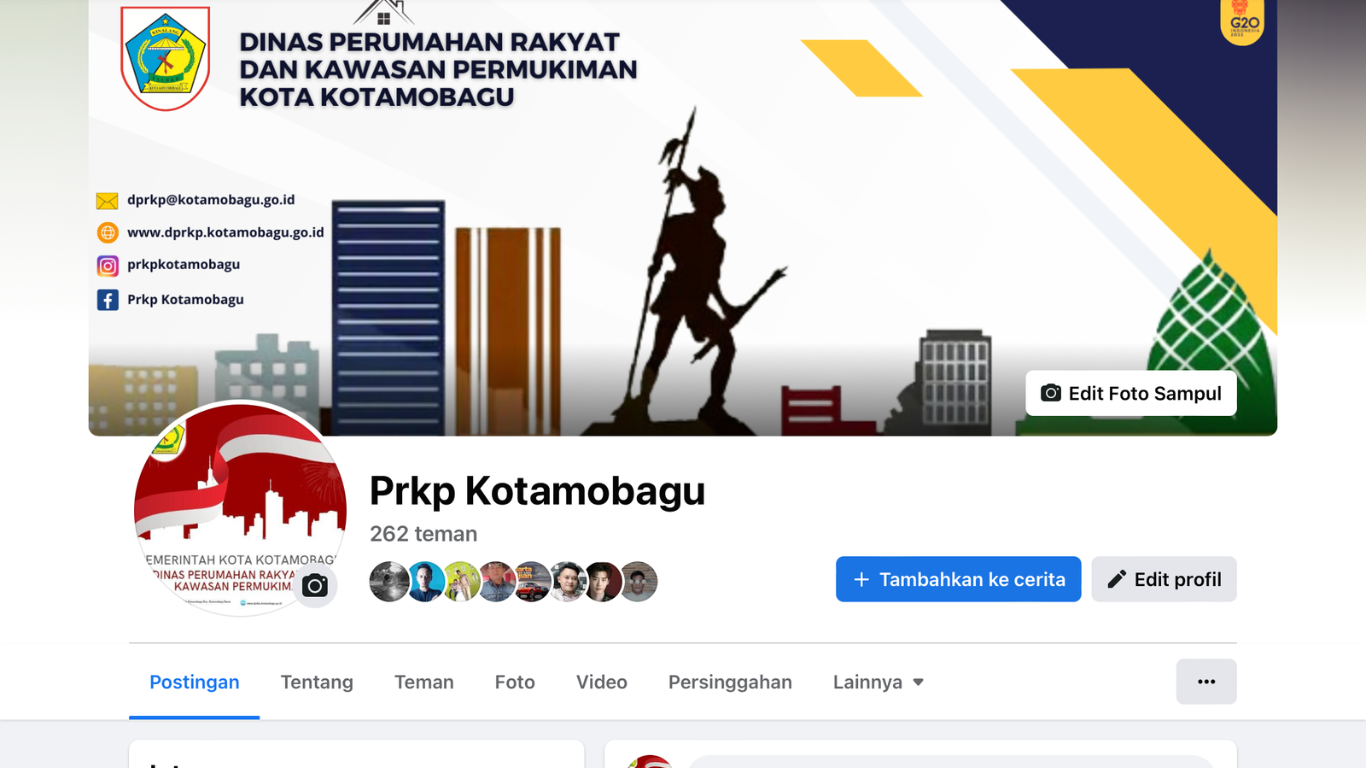The height and width of the screenshot is (768, 1366).
Task: Click the Instagram icon in cover photo
Action: pyautogui.click(x=108, y=265)
